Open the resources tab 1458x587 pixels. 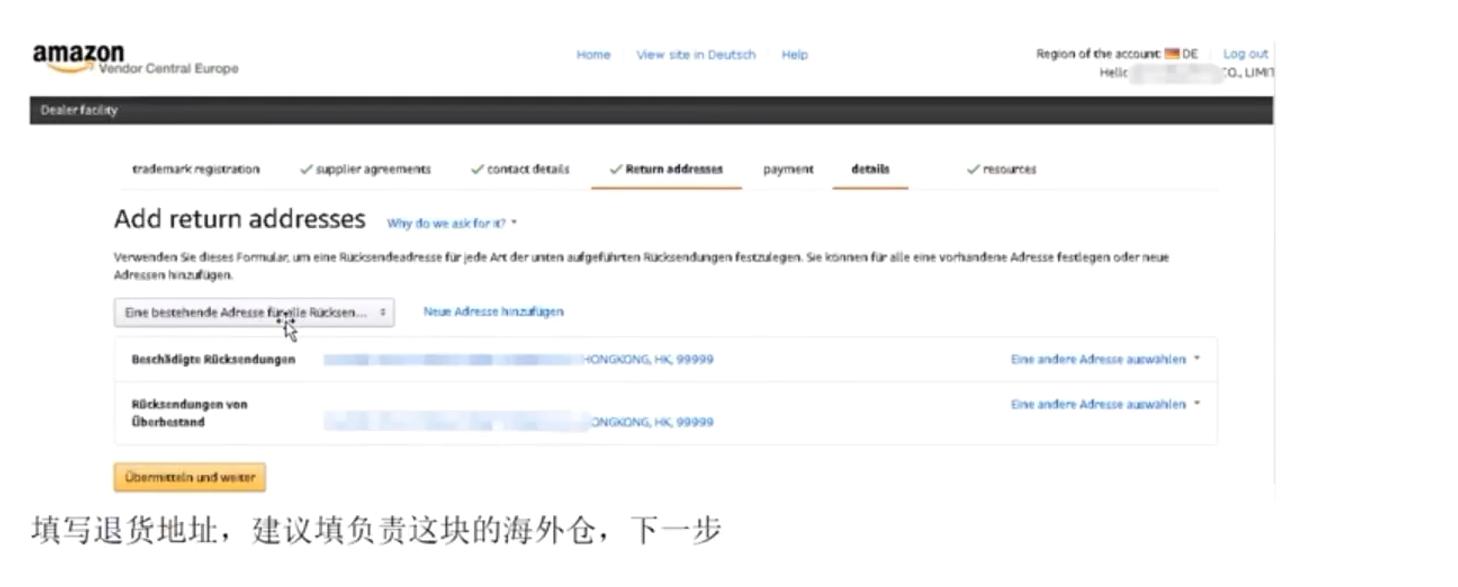[1004, 169]
